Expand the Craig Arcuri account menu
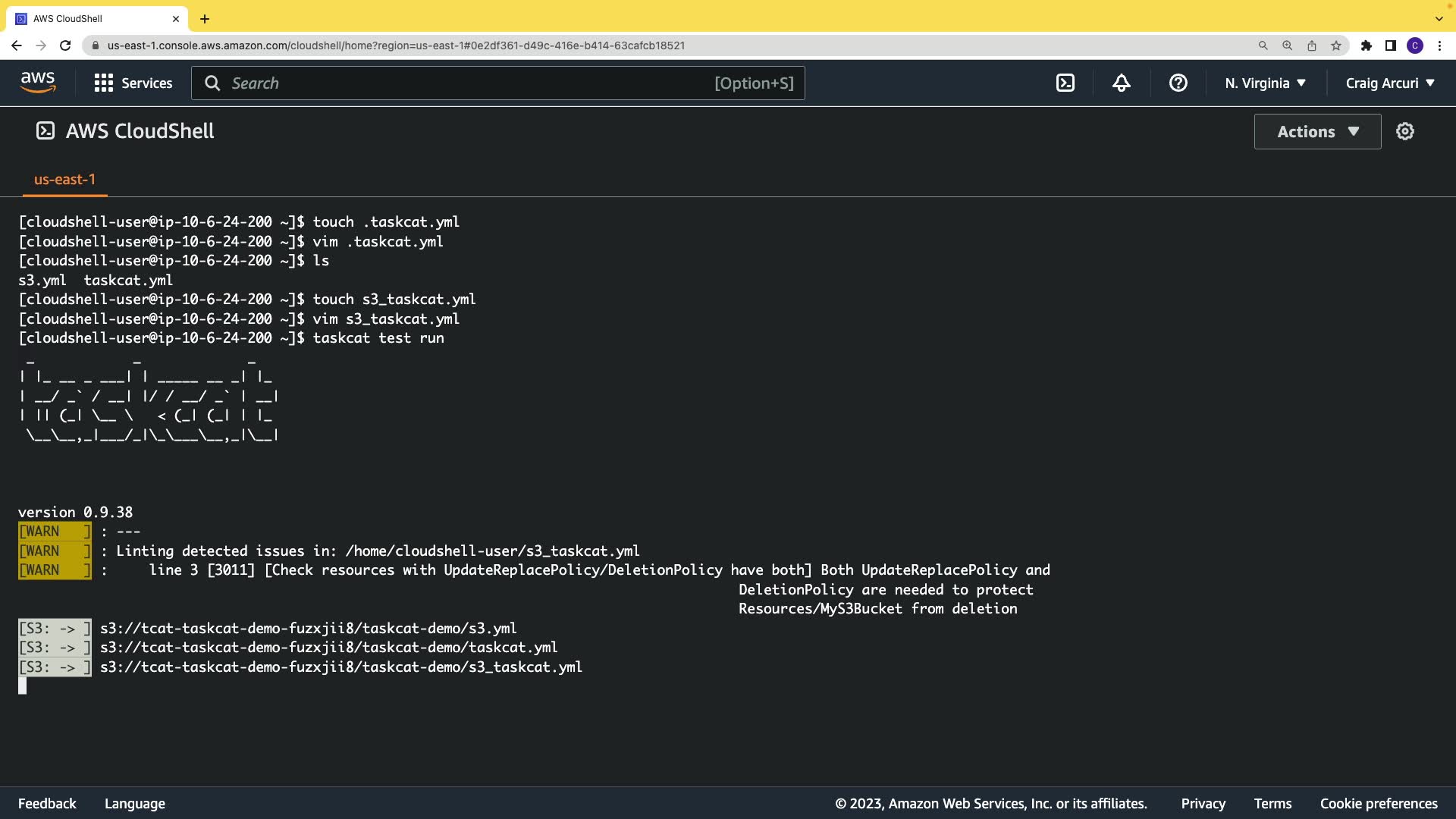 [1390, 83]
